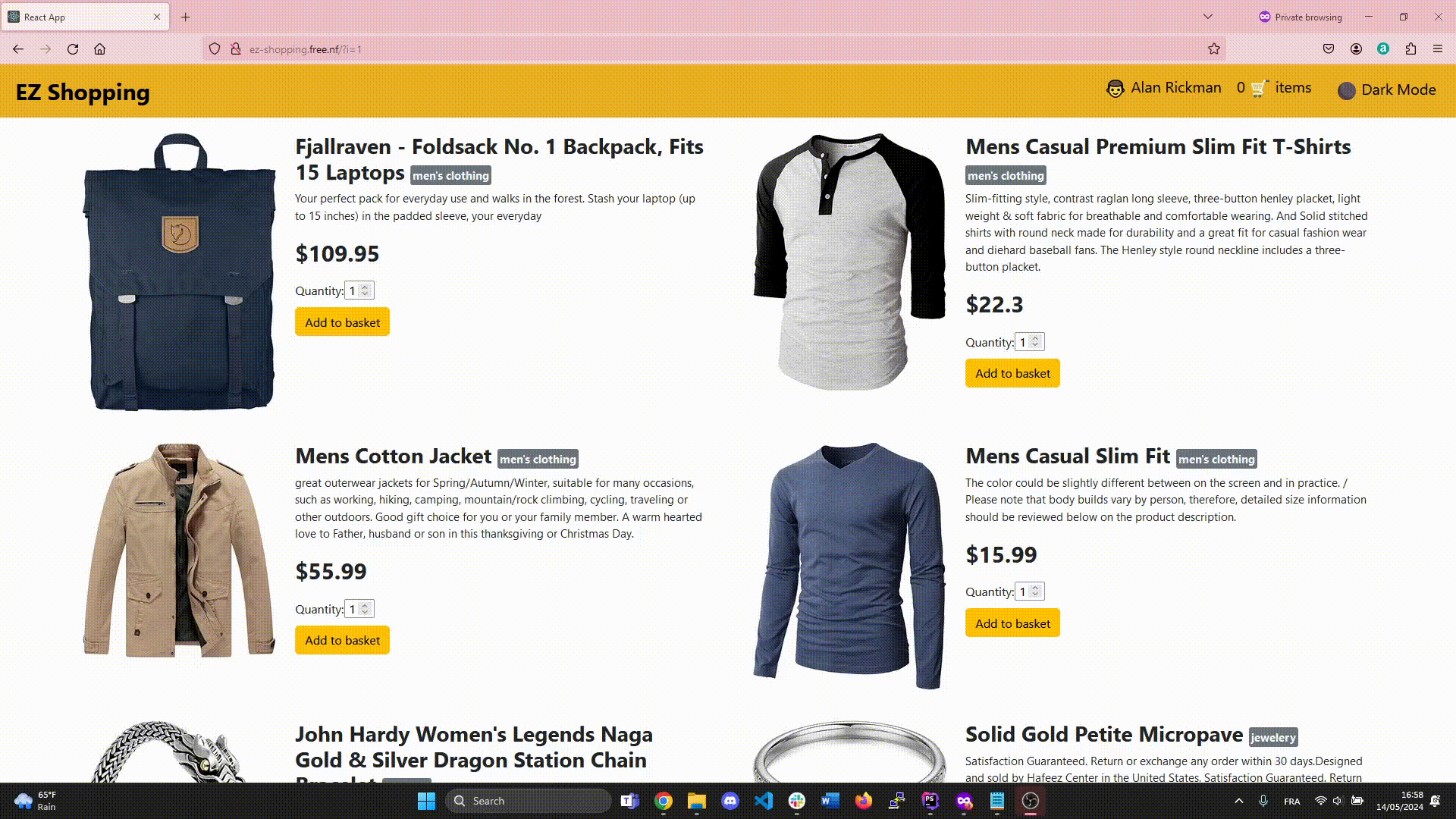Click the raglan henley shirt product image
Screen dimensions: 1456x819
pyautogui.click(x=849, y=262)
